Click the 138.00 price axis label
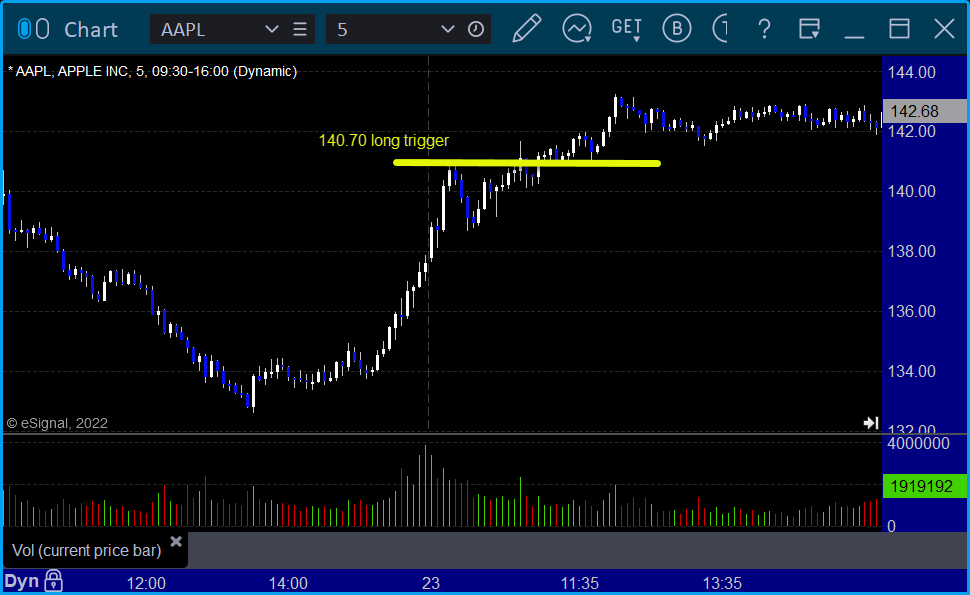Viewport: 970px width, 595px height. [912, 251]
